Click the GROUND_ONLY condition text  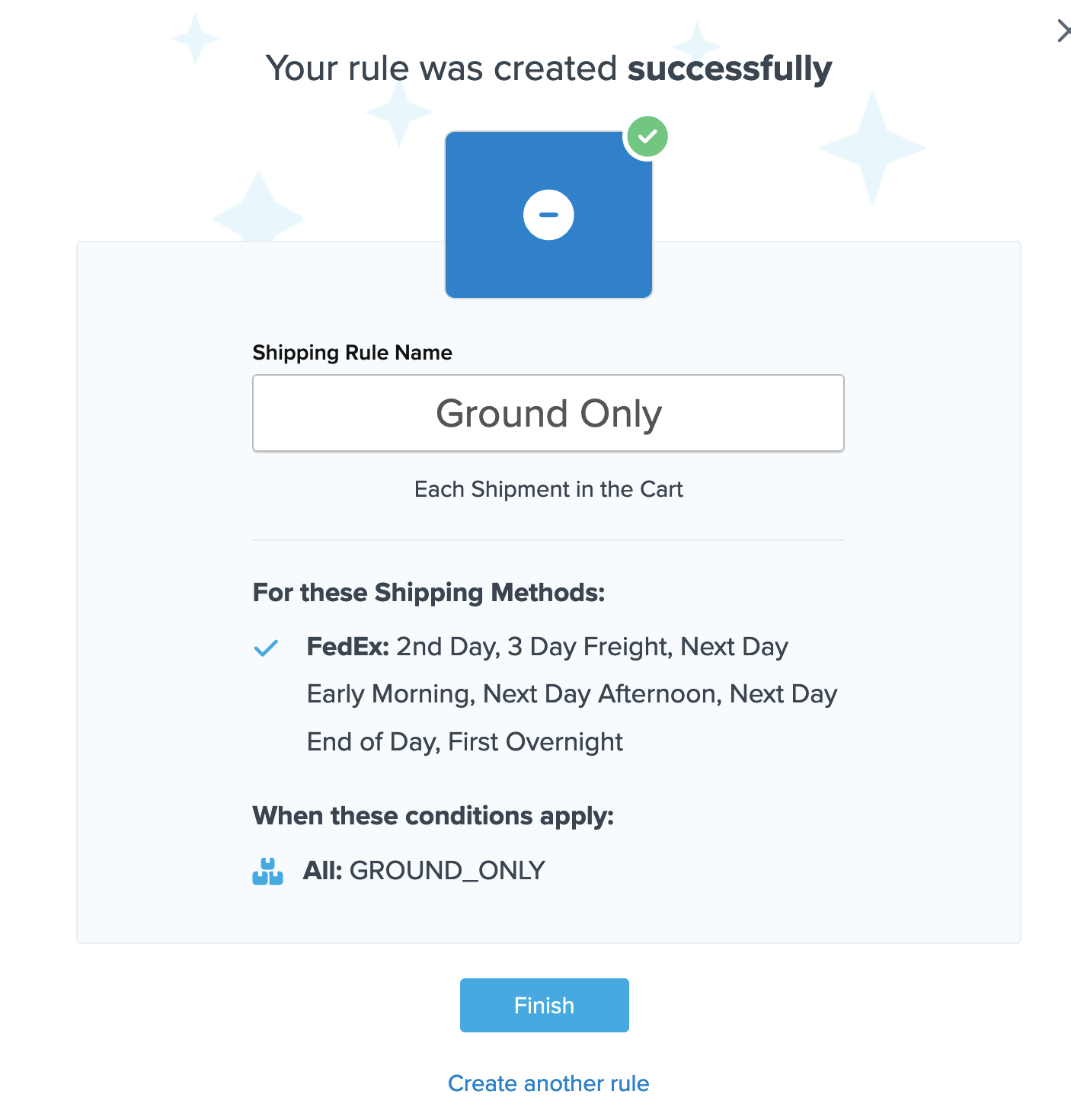tap(447, 870)
